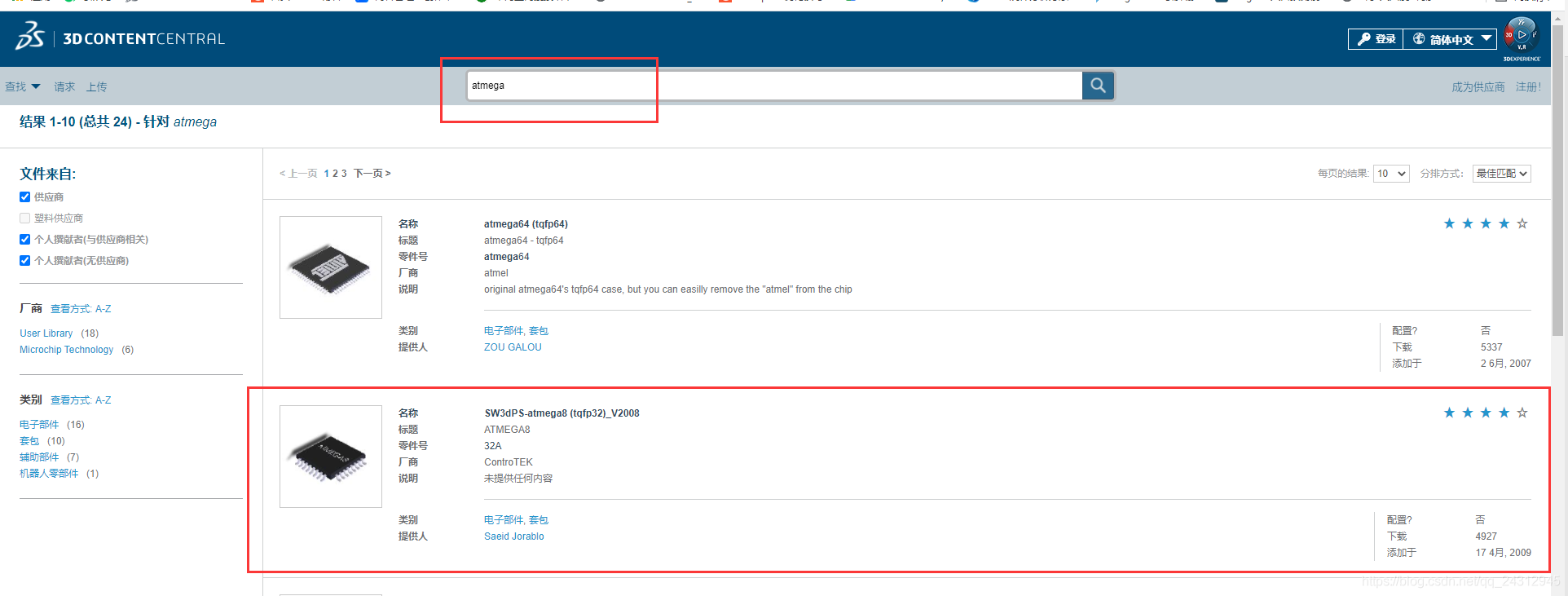
Task: Click atmega64 result's 电子部件, 套包 category link
Action: [516, 331]
